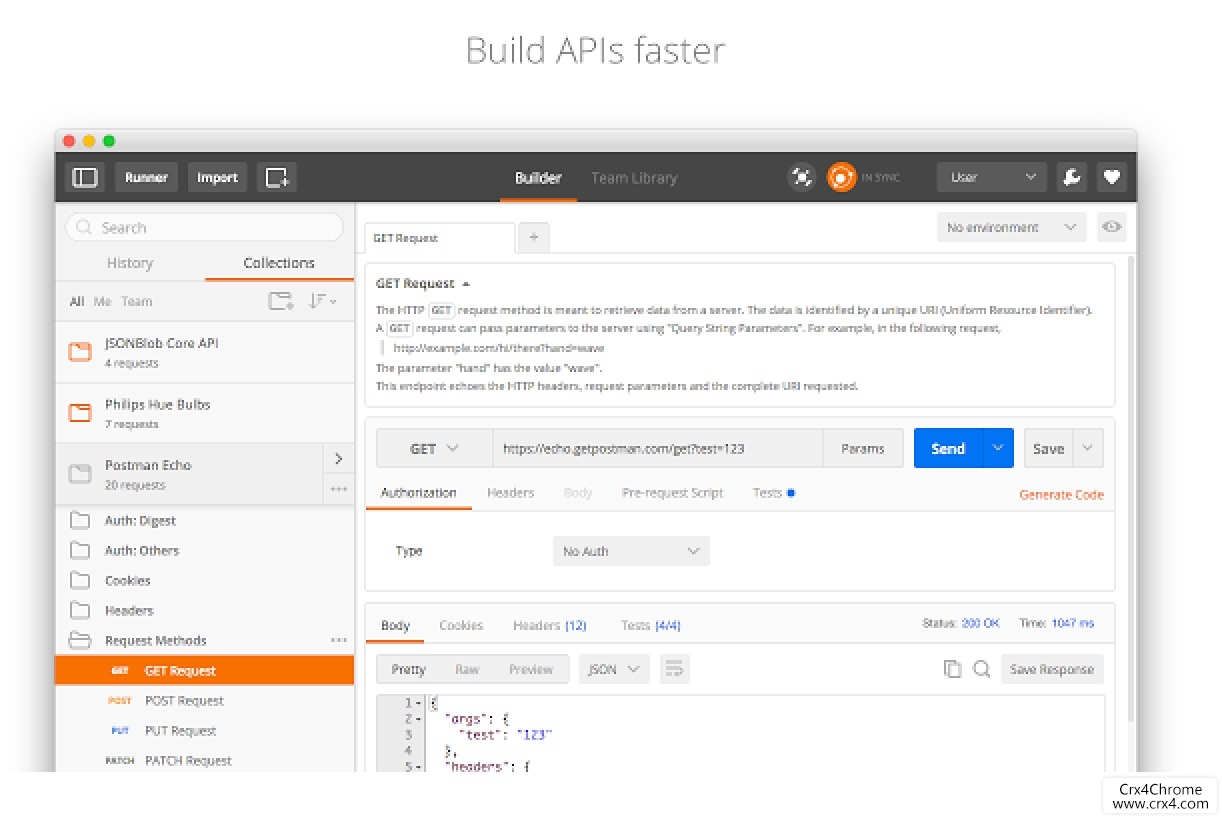Open Request Methods folder ellipsis menu

click(339, 640)
